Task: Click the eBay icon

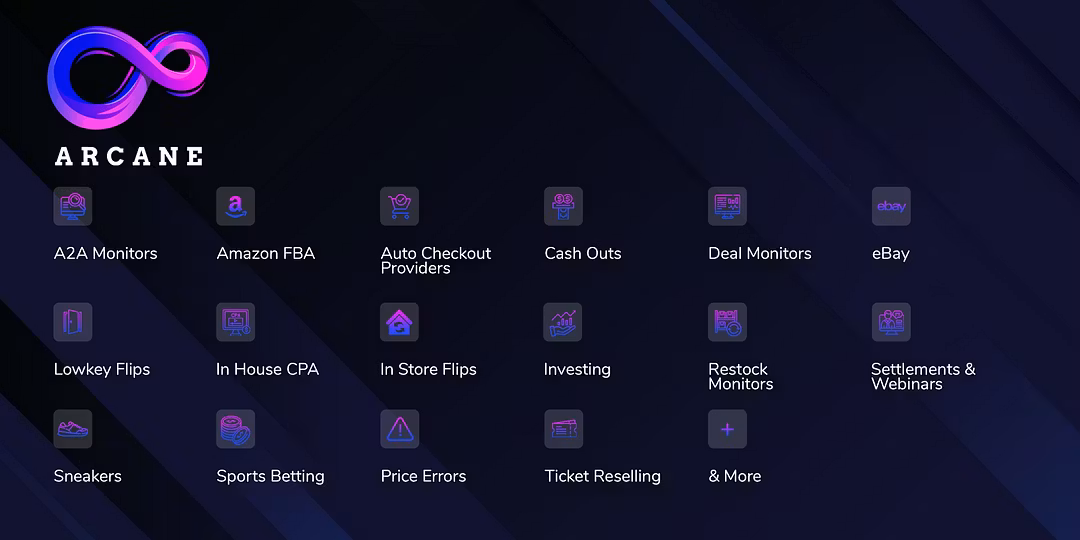Action: coord(891,207)
